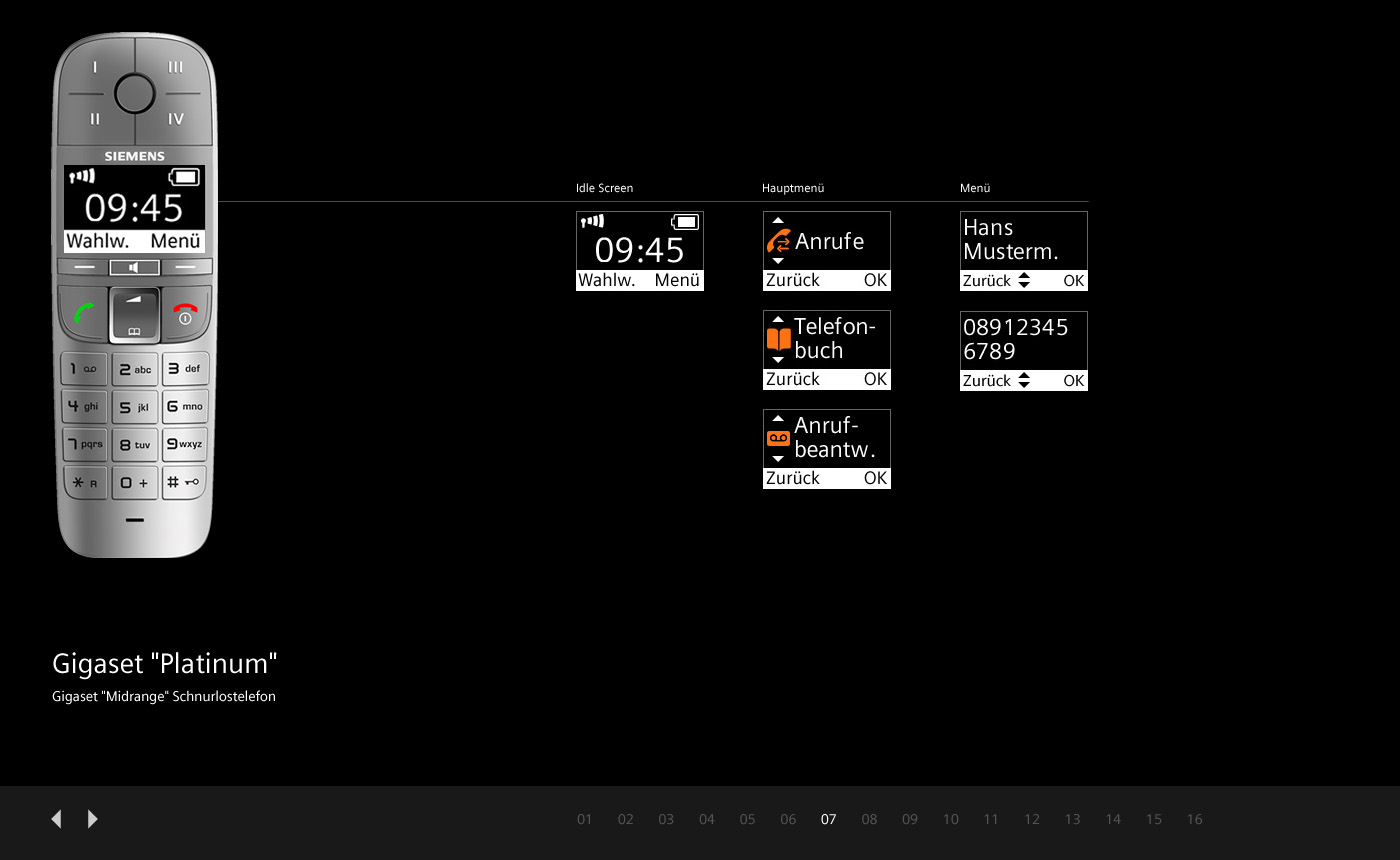Go to the previous slide arrow
The width and height of the screenshot is (1400, 860).
[x=57, y=819]
